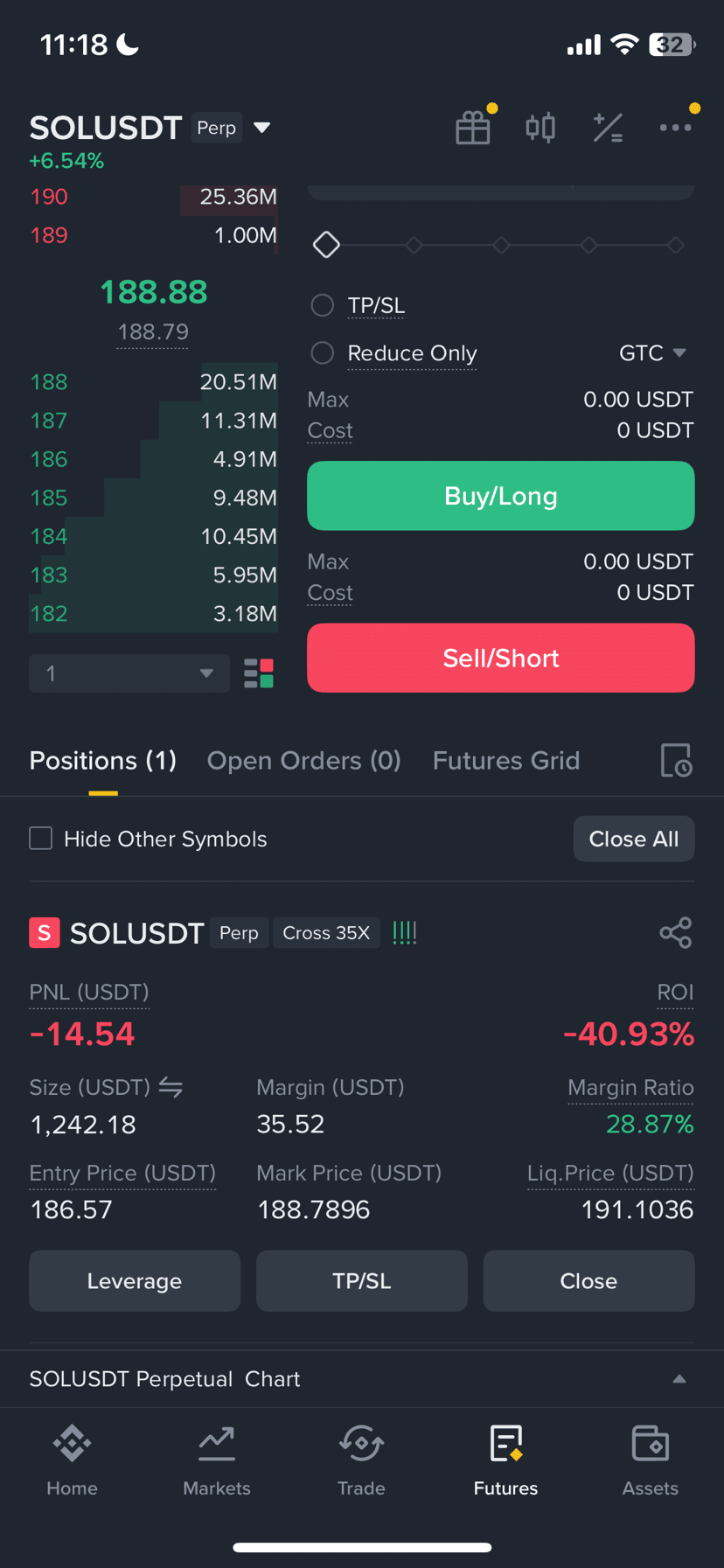The height and width of the screenshot is (1568, 724).
Task: Check Hide Other Symbols
Action: [41, 839]
